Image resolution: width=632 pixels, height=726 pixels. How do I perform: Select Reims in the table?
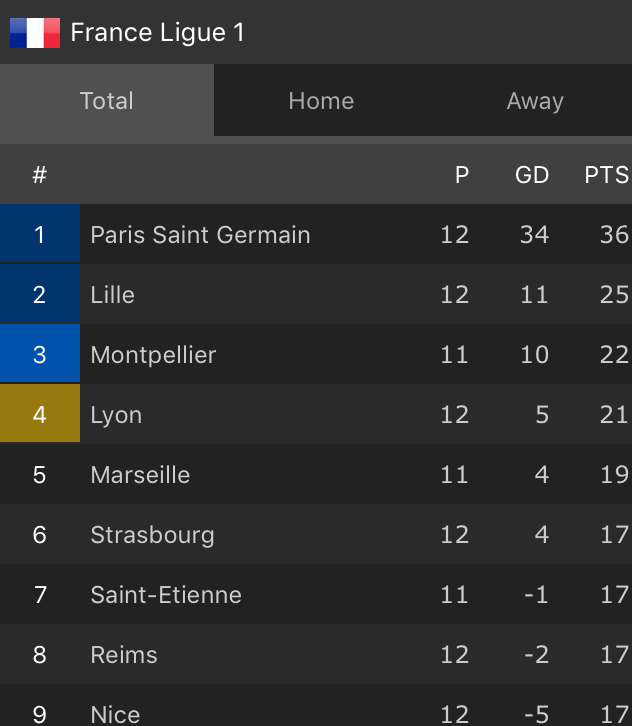point(124,655)
